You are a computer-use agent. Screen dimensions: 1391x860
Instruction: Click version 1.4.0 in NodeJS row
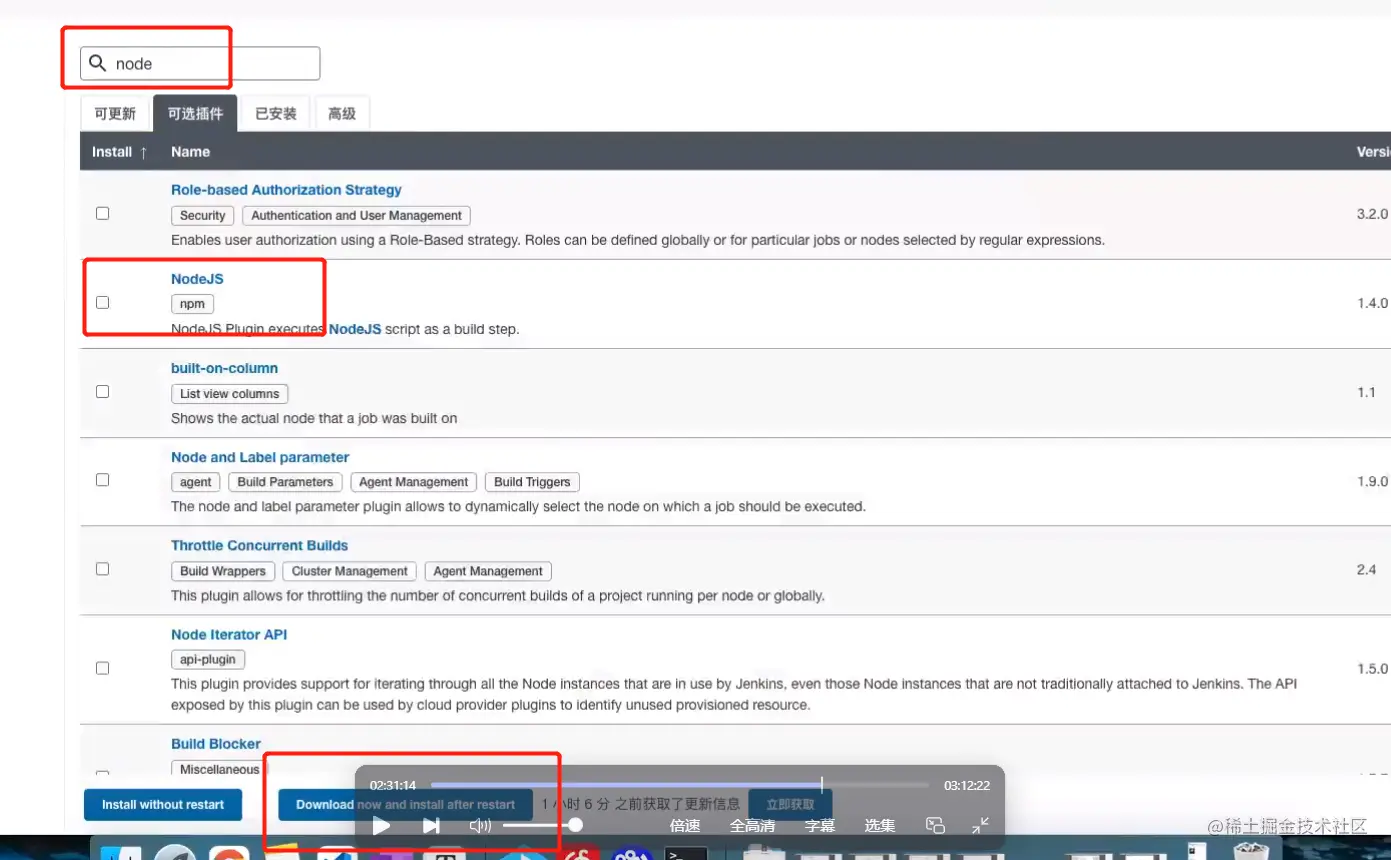[x=1372, y=303]
